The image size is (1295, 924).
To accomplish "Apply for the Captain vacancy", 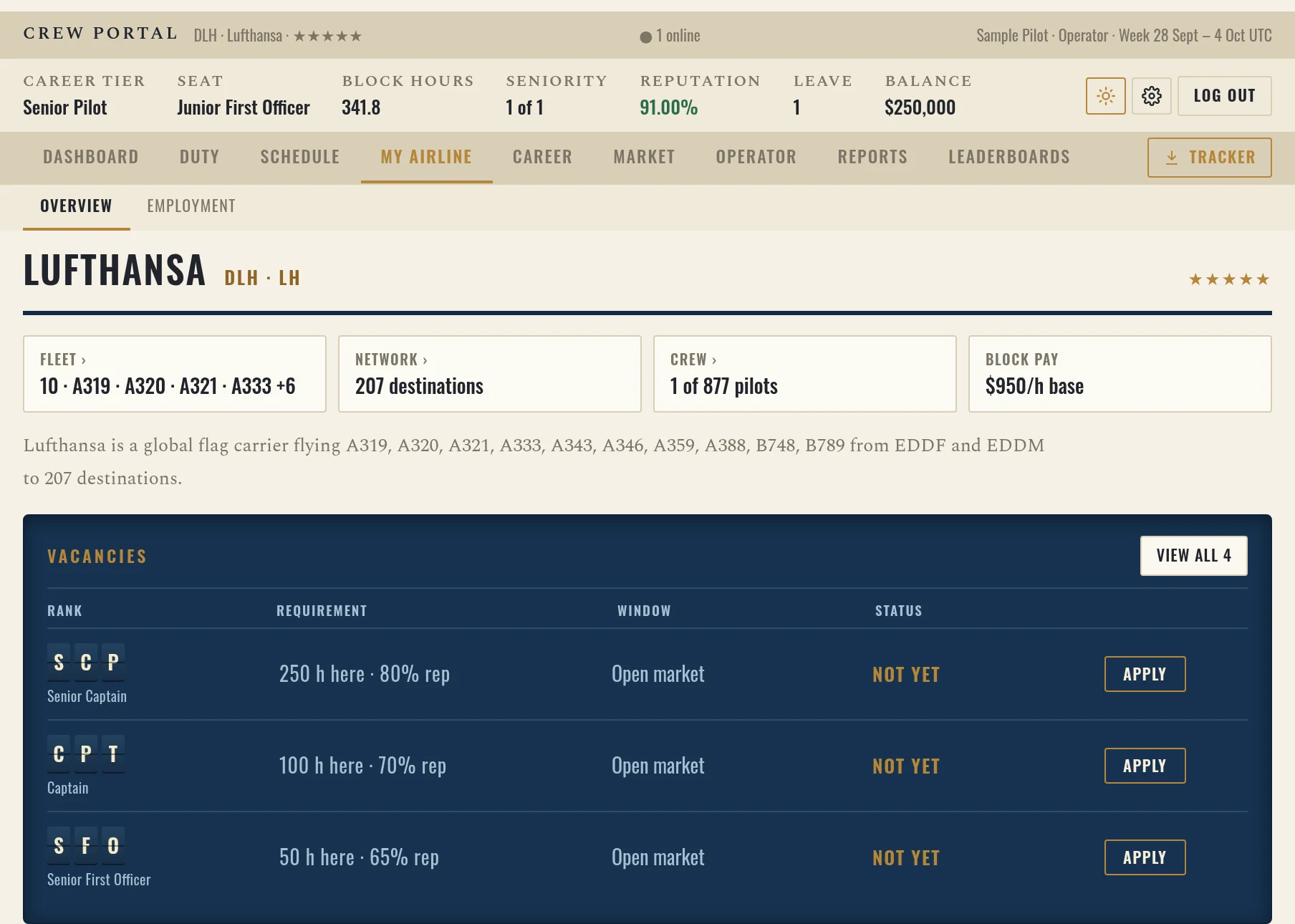I will [x=1145, y=766].
